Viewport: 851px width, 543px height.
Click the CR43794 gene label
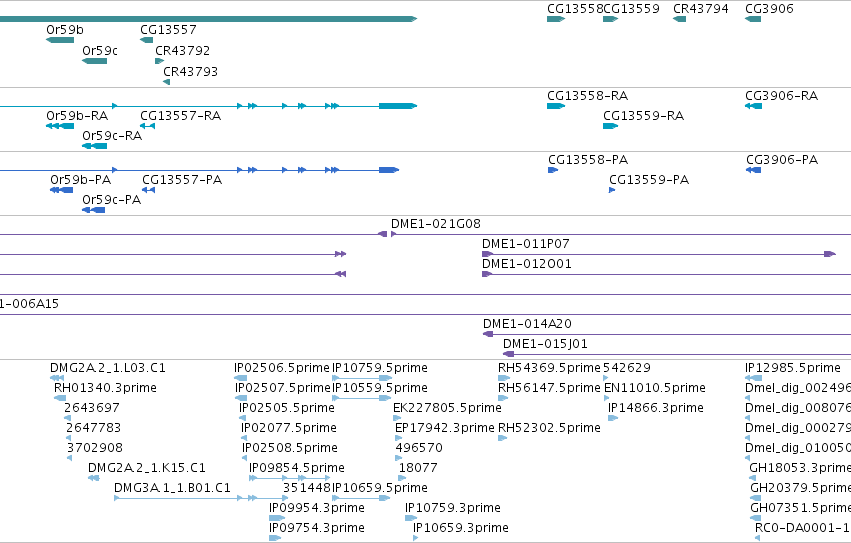click(x=701, y=9)
